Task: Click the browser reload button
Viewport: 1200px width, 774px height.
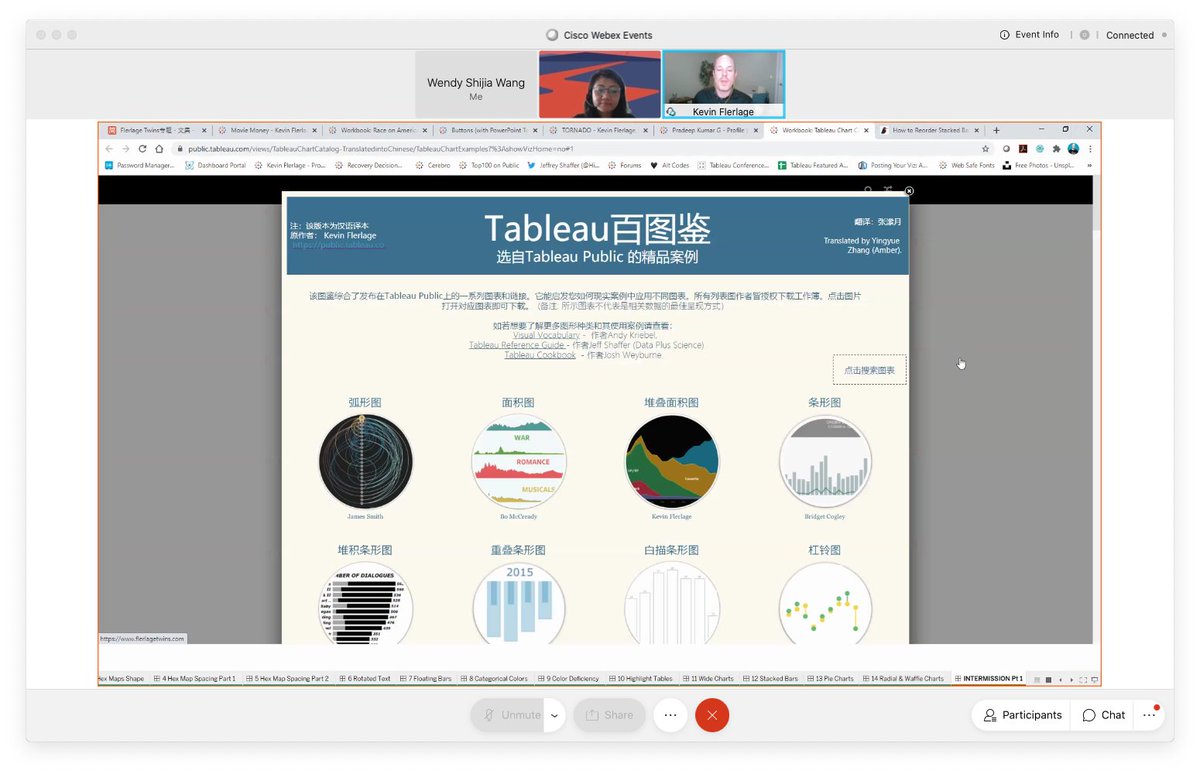Action: 142,148
